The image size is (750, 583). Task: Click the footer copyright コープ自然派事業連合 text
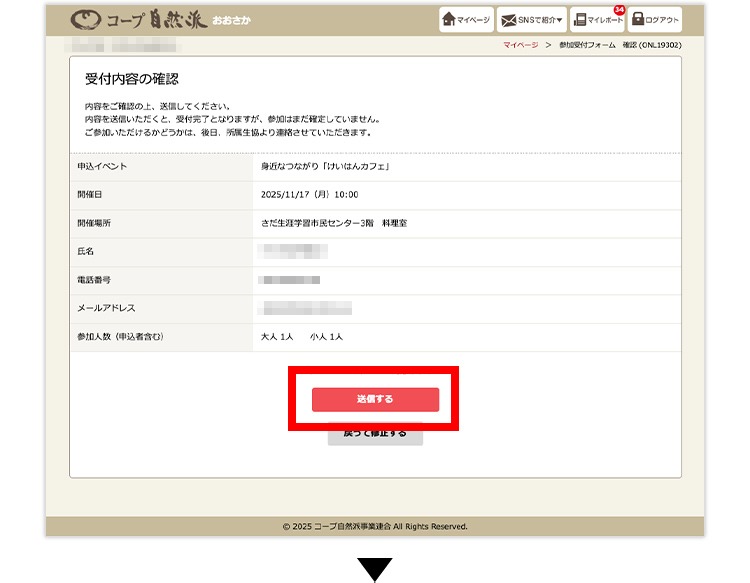375,526
